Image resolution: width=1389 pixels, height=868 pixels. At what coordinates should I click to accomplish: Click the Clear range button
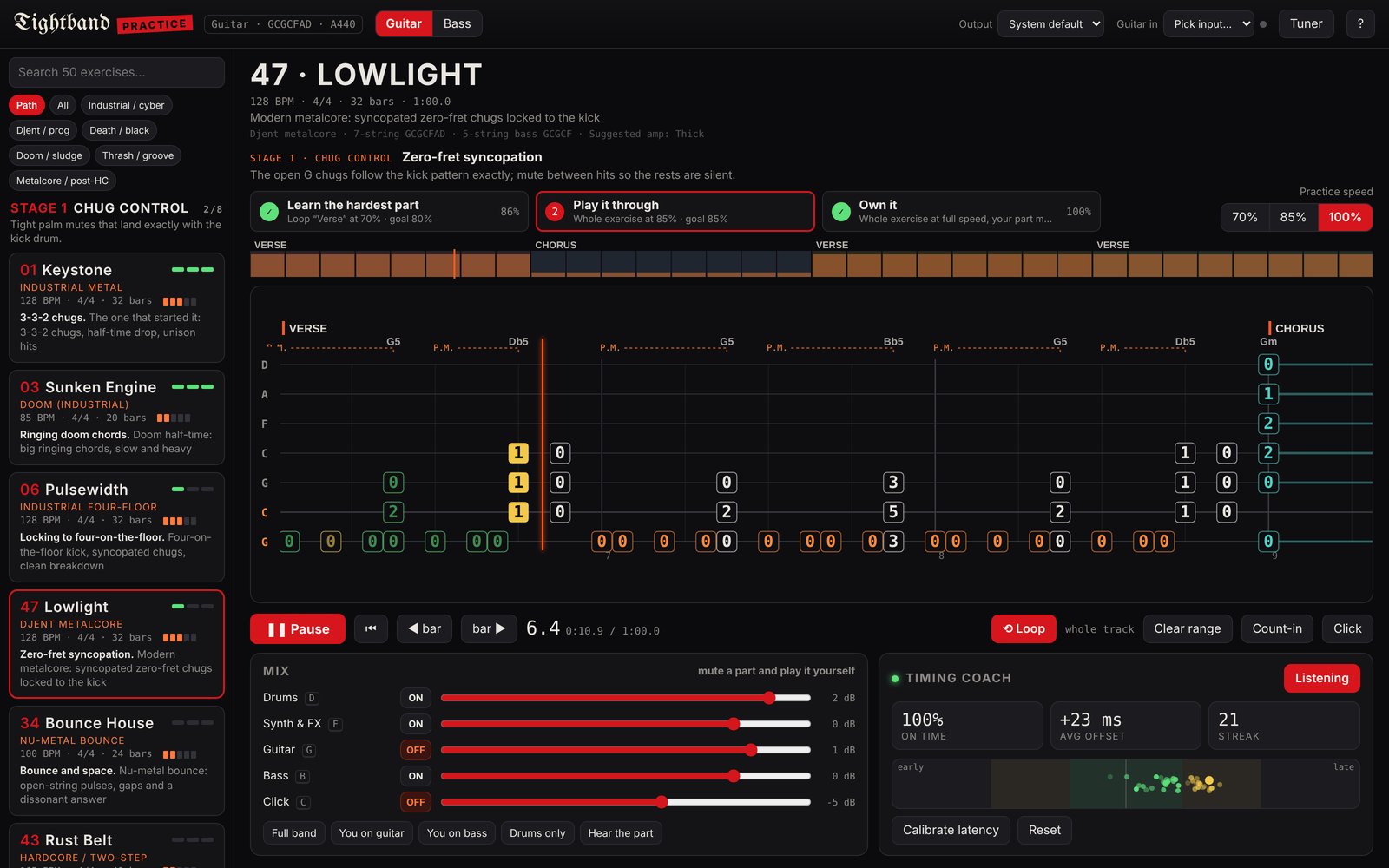tap(1187, 628)
